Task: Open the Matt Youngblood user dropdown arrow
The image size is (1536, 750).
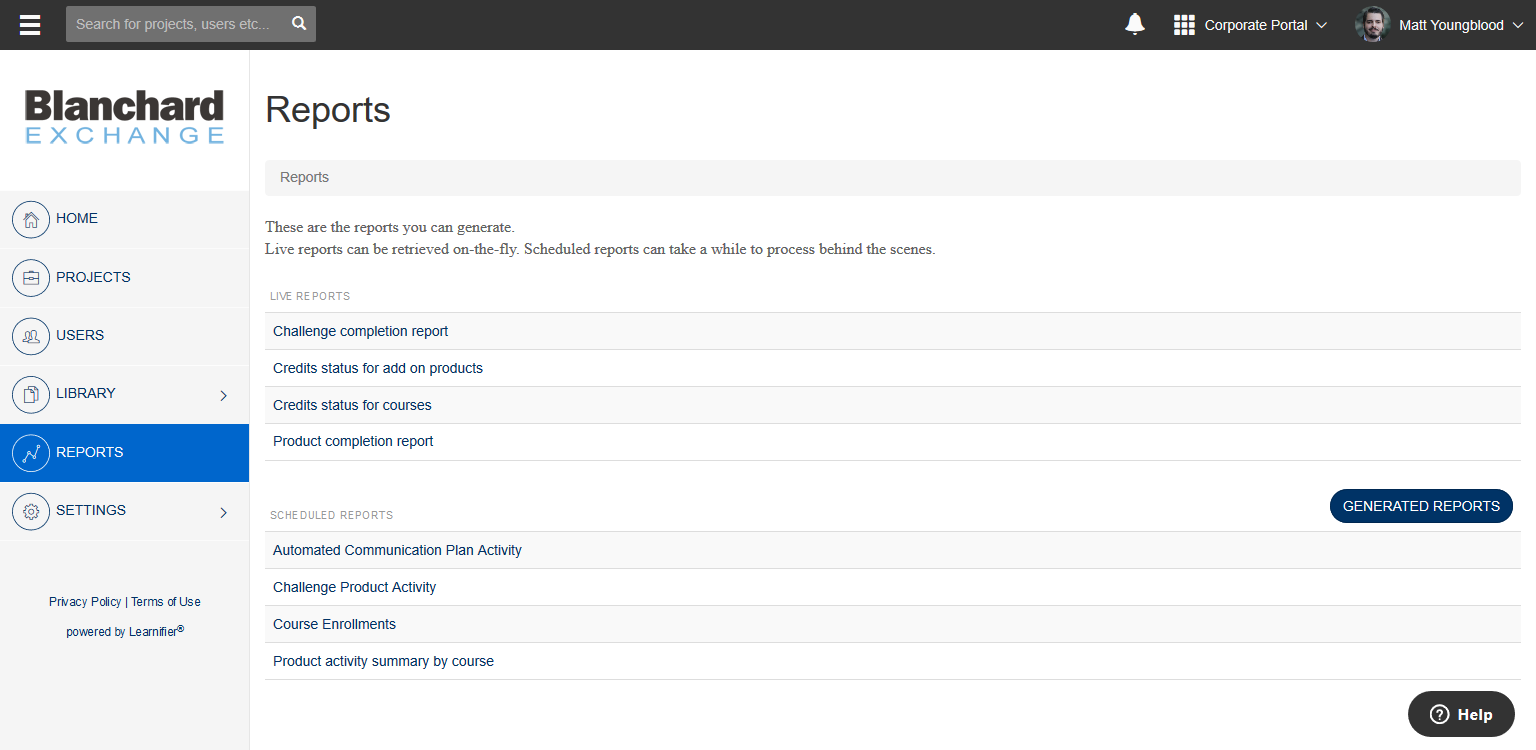Action: [x=1517, y=25]
